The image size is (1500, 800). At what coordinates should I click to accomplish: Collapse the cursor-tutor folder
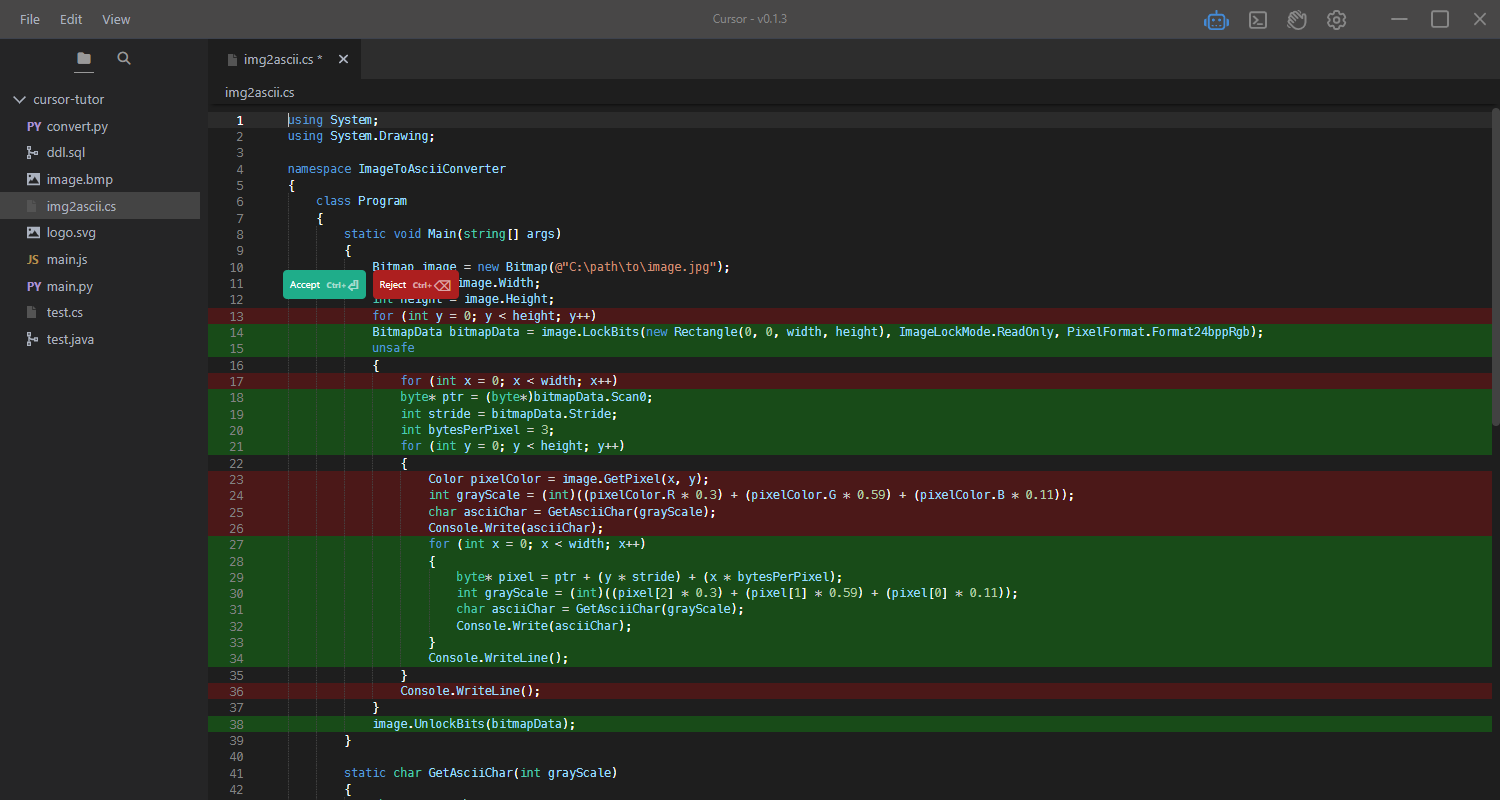coord(19,100)
